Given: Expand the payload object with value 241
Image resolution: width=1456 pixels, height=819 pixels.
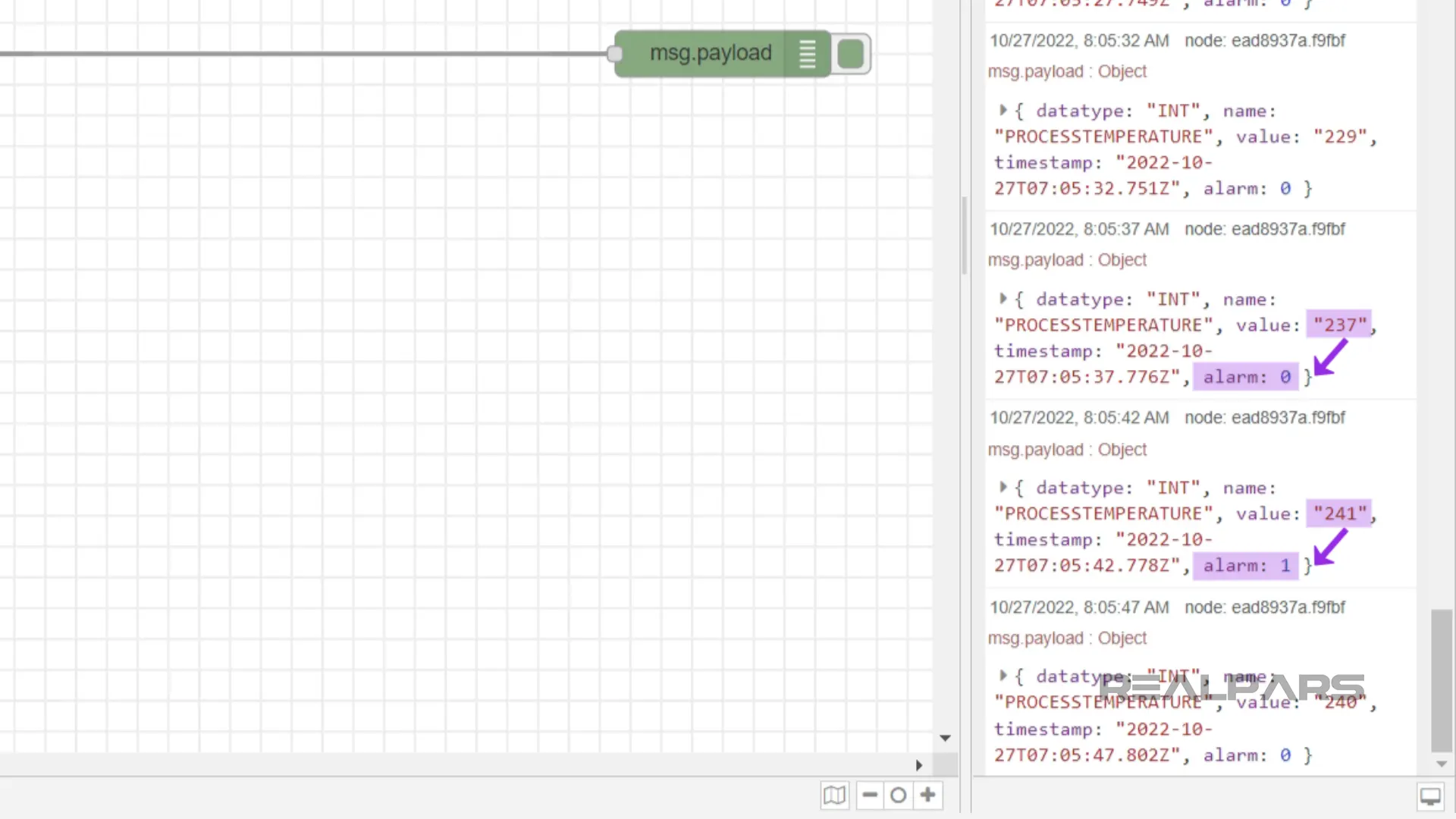Looking at the screenshot, I should click(1003, 488).
